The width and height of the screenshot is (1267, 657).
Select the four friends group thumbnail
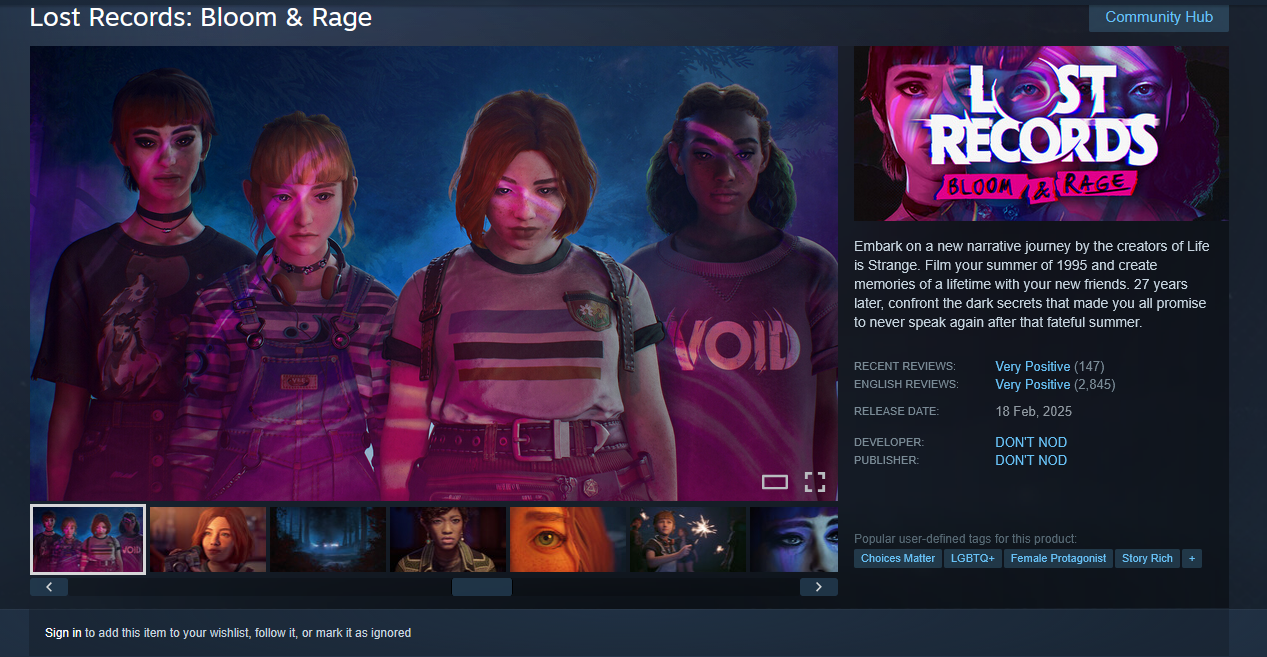pos(88,539)
